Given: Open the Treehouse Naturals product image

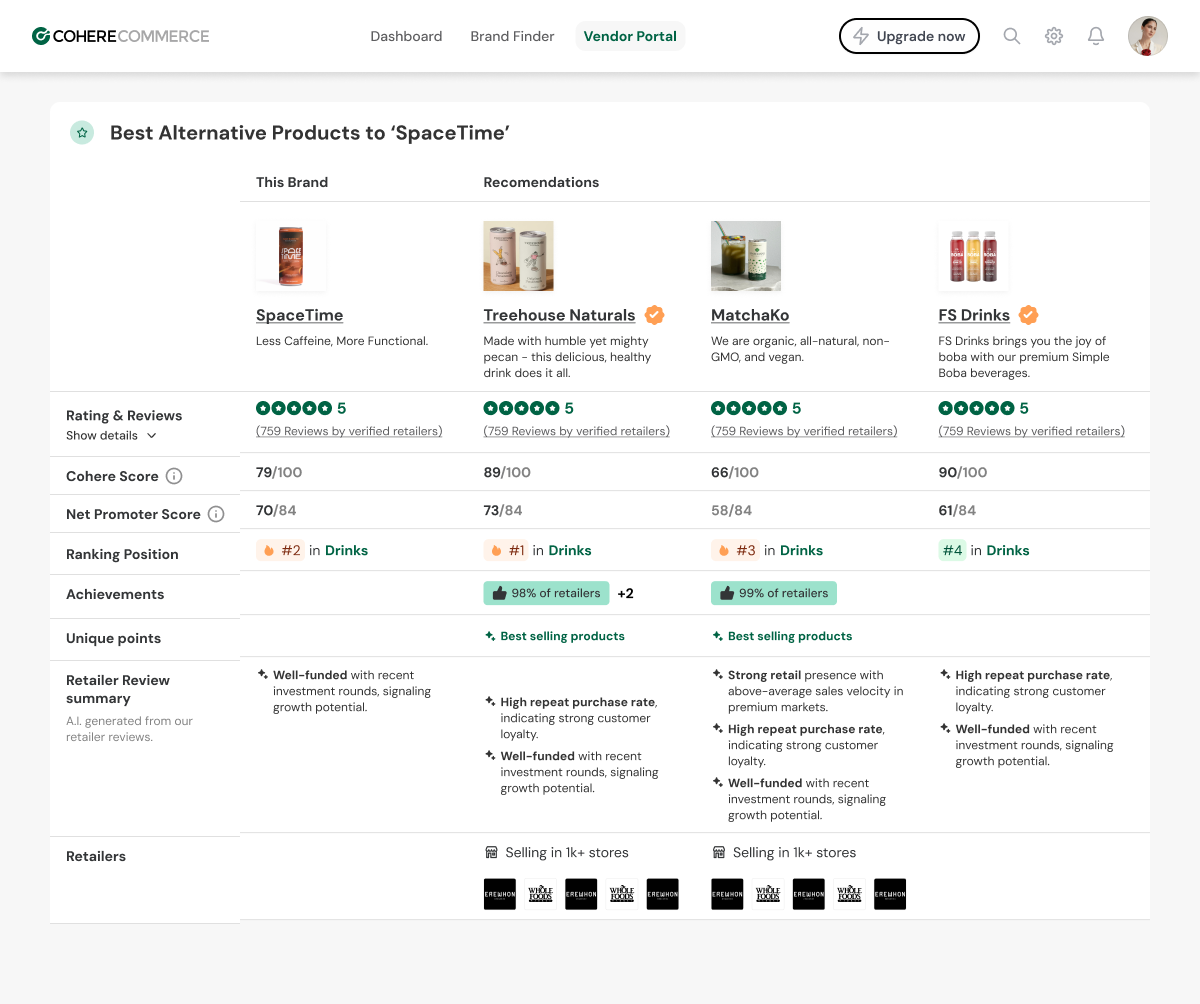Looking at the screenshot, I should (x=519, y=256).
